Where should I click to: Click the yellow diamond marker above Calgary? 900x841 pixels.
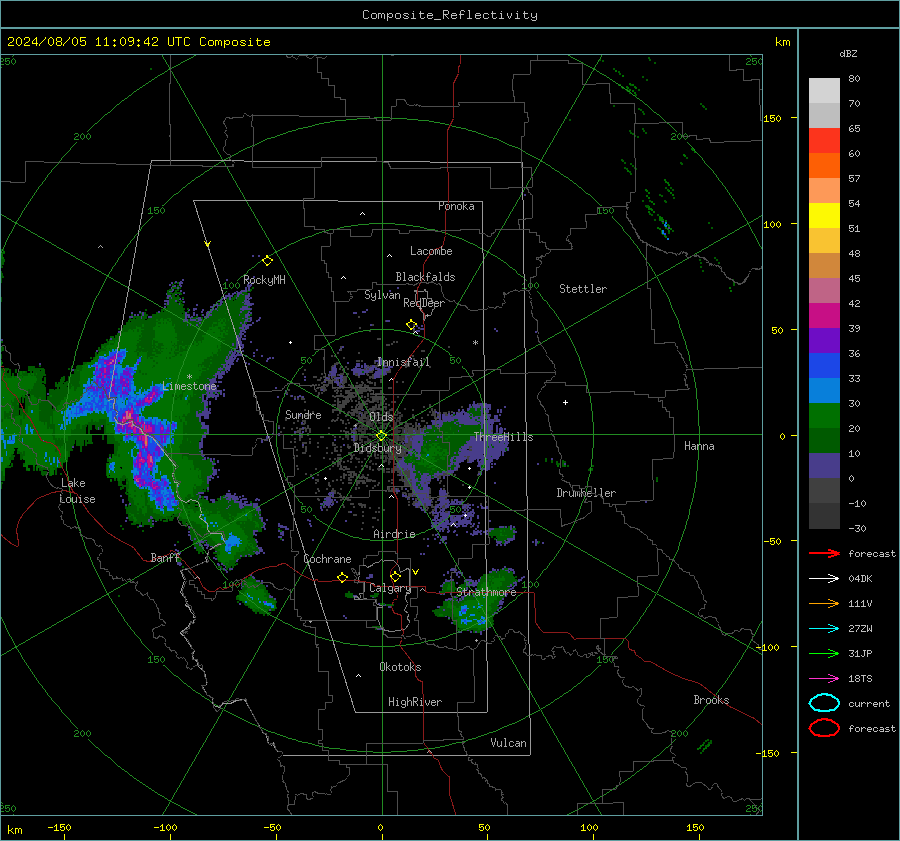point(395,576)
